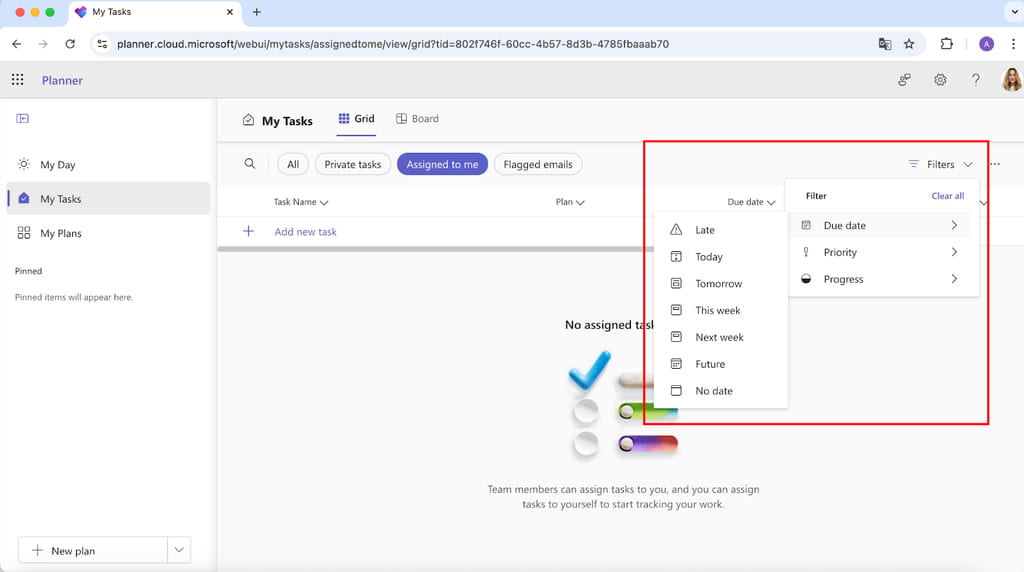This screenshot has width=1024, height=572.
Task: Filter by Tomorrow due date
Action: point(720,283)
